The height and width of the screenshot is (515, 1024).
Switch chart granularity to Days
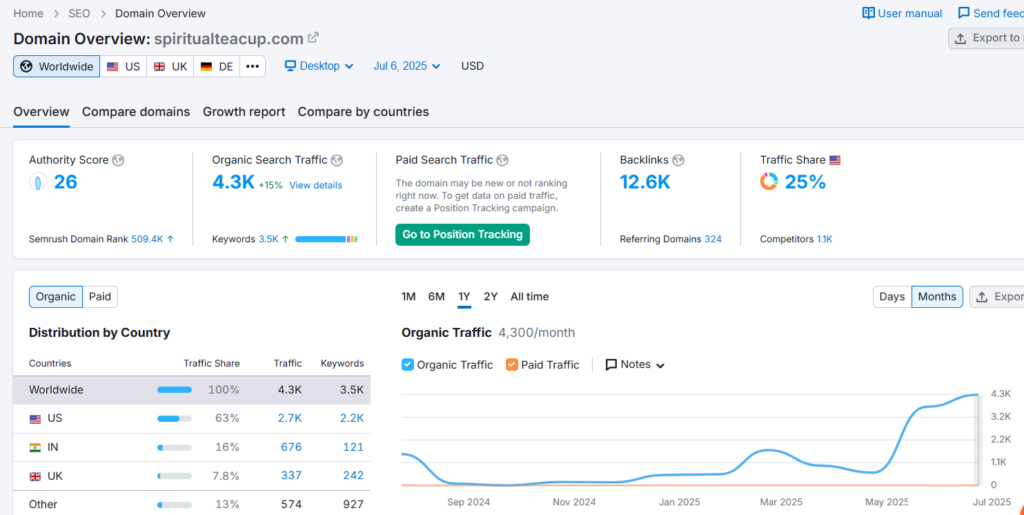tap(891, 296)
